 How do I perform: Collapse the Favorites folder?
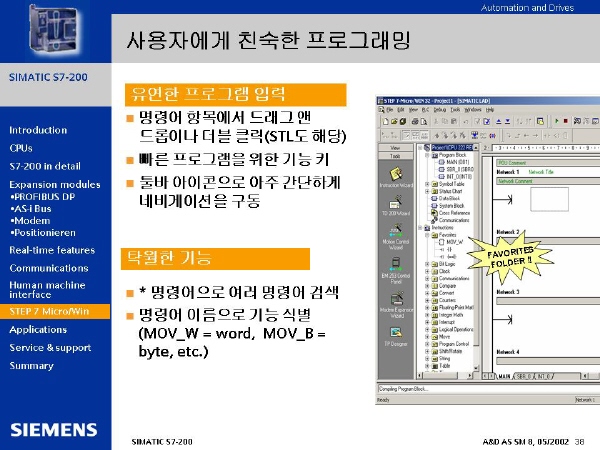coord(427,235)
